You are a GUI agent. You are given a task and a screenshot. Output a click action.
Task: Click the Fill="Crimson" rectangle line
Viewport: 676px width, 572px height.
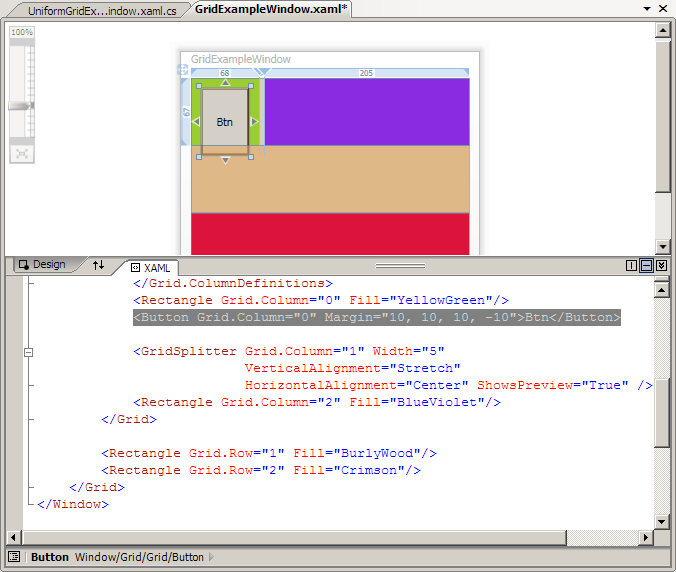[x=261, y=470]
